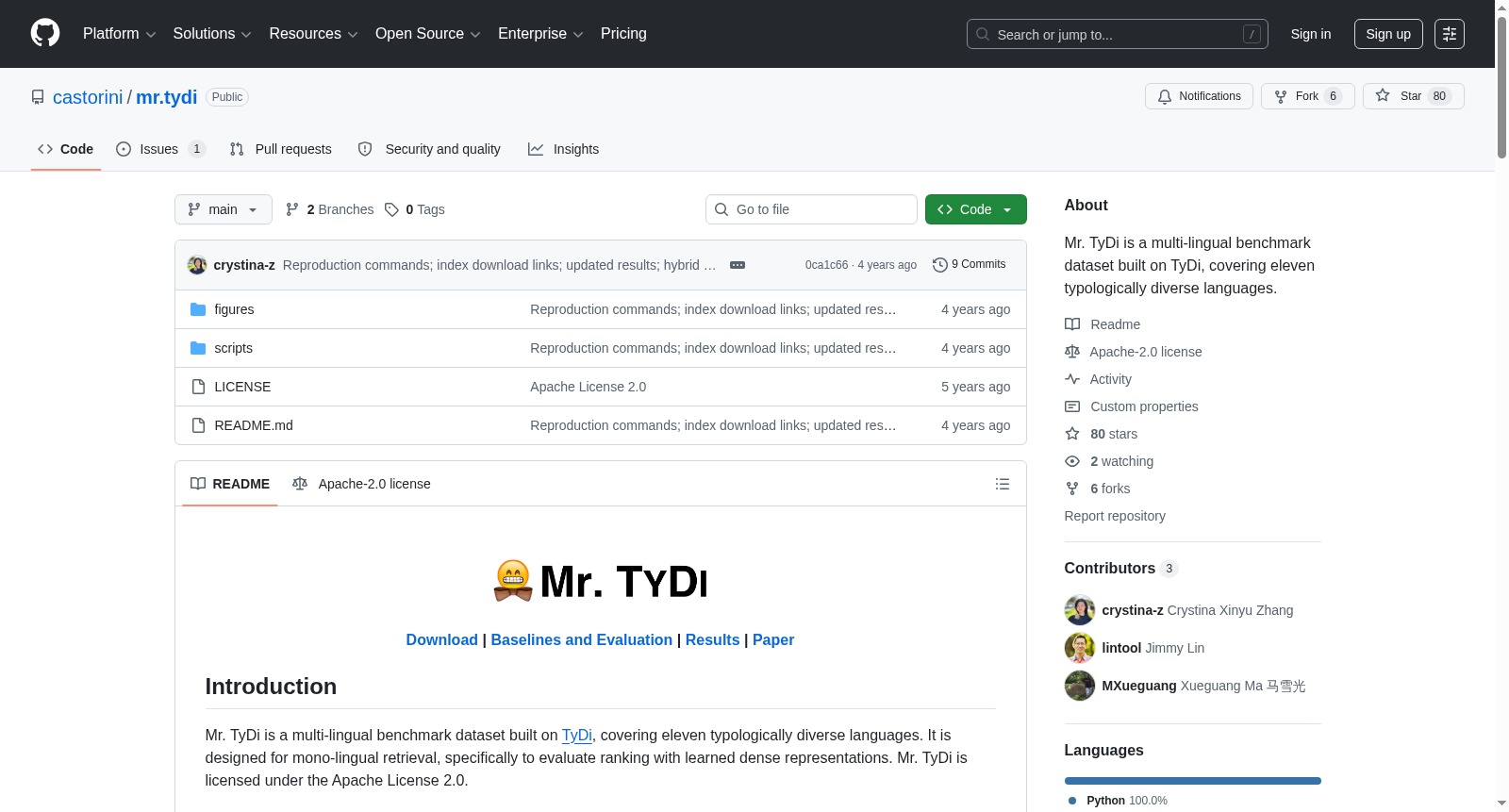The height and width of the screenshot is (812, 1509).
Task: Open the appearance settings icon in header
Action: [1450, 34]
